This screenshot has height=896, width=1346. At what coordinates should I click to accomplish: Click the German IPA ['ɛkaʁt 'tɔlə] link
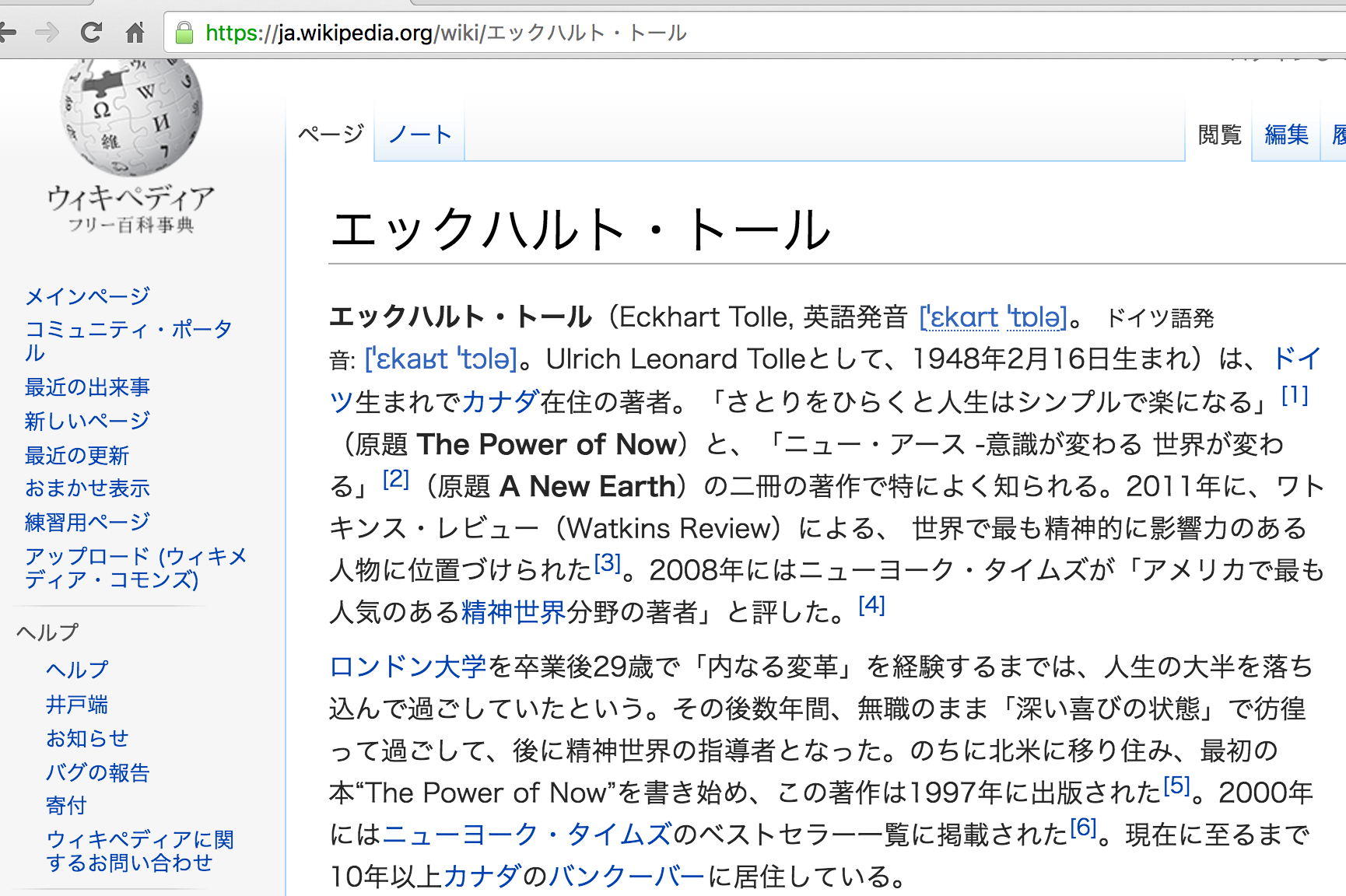point(441,359)
